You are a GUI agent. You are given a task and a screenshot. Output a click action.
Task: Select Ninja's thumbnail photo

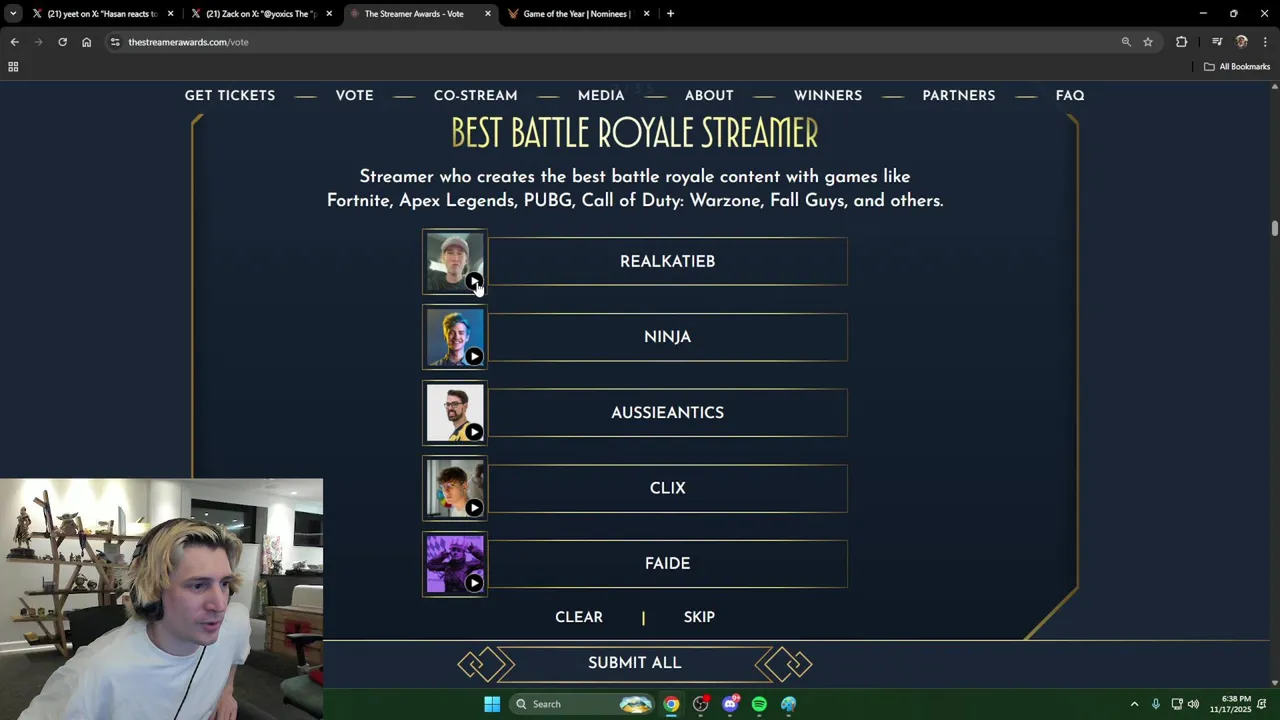click(x=454, y=337)
